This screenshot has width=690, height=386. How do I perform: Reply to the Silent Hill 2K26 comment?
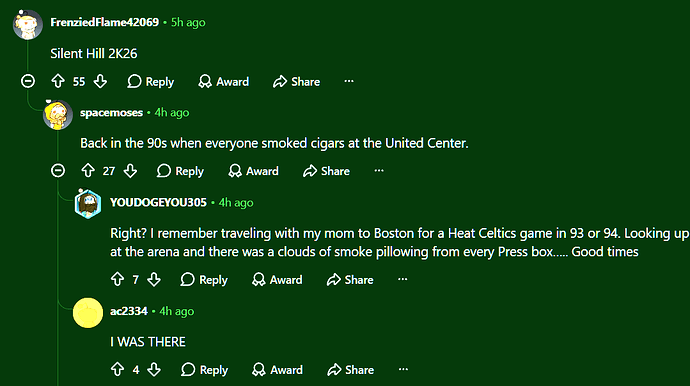pyautogui.click(x=151, y=81)
